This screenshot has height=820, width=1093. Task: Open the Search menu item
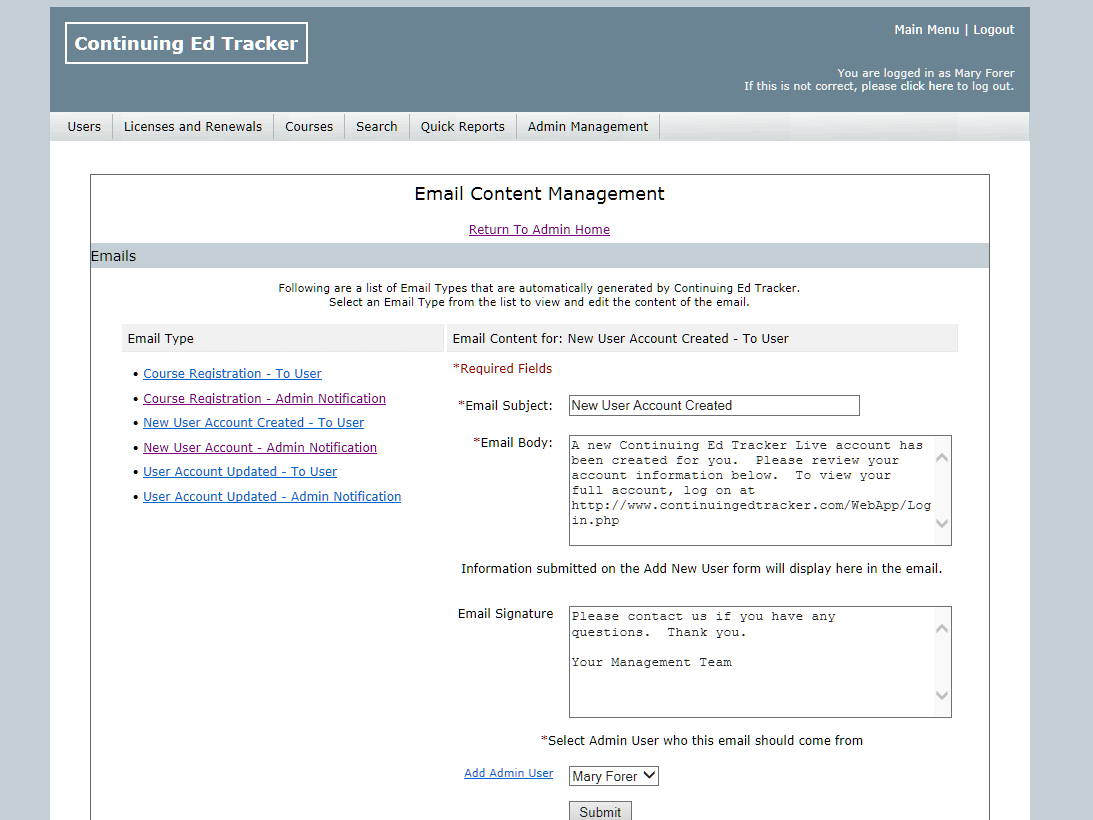[x=376, y=127]
